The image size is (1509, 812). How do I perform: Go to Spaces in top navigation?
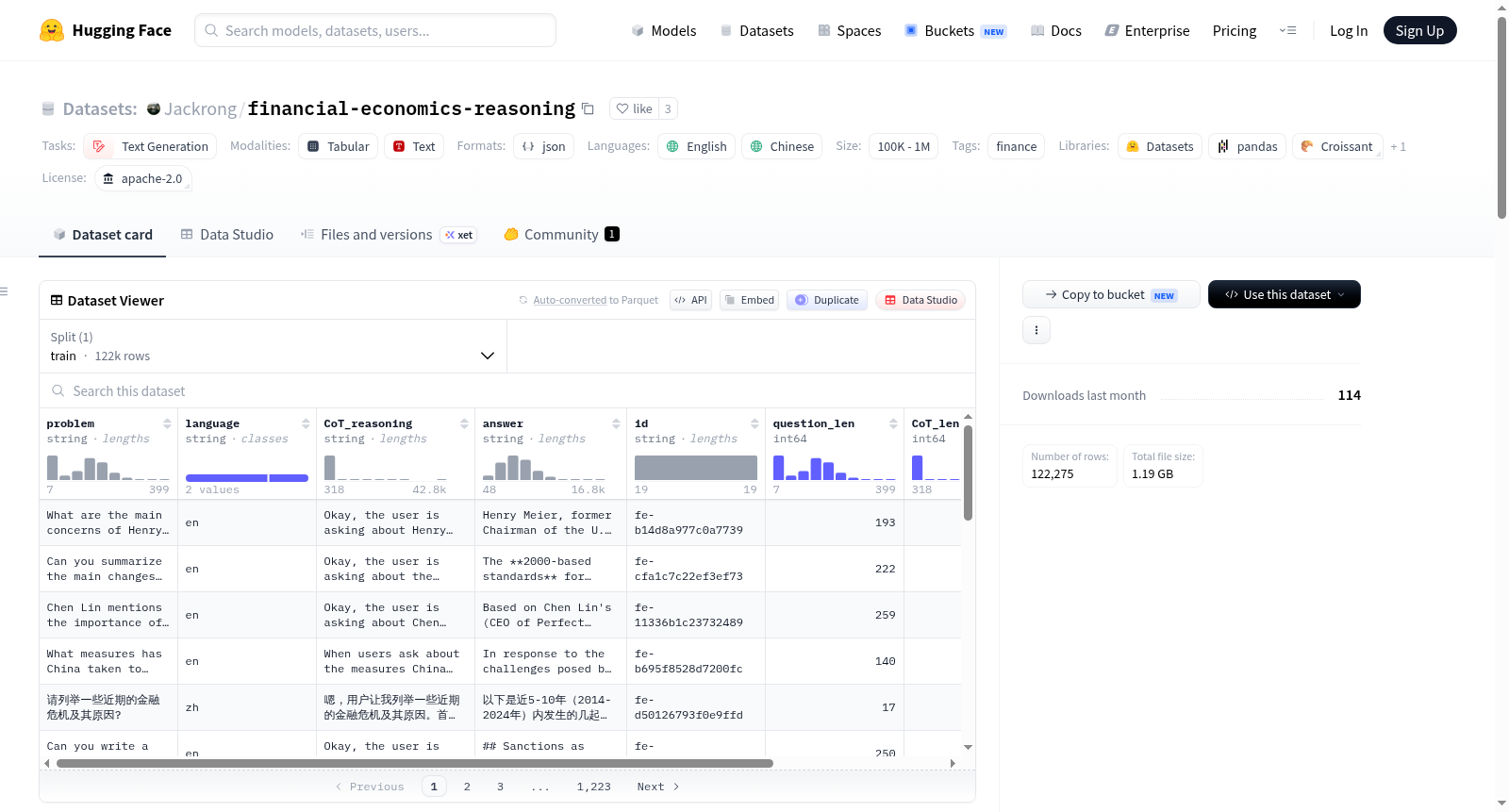click(x=850, y=30)
